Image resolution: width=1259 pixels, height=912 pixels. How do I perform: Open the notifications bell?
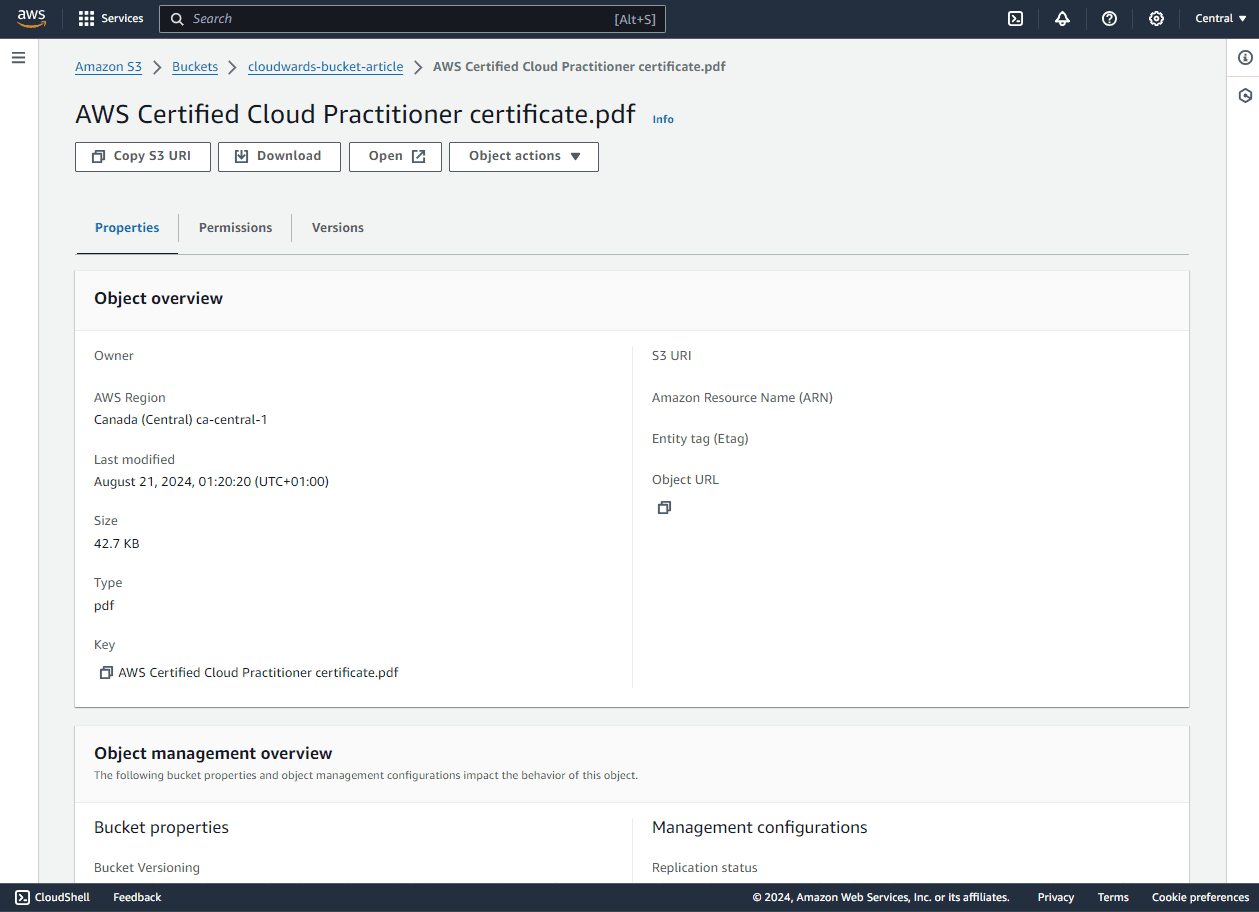click(x=1062, y=19)
